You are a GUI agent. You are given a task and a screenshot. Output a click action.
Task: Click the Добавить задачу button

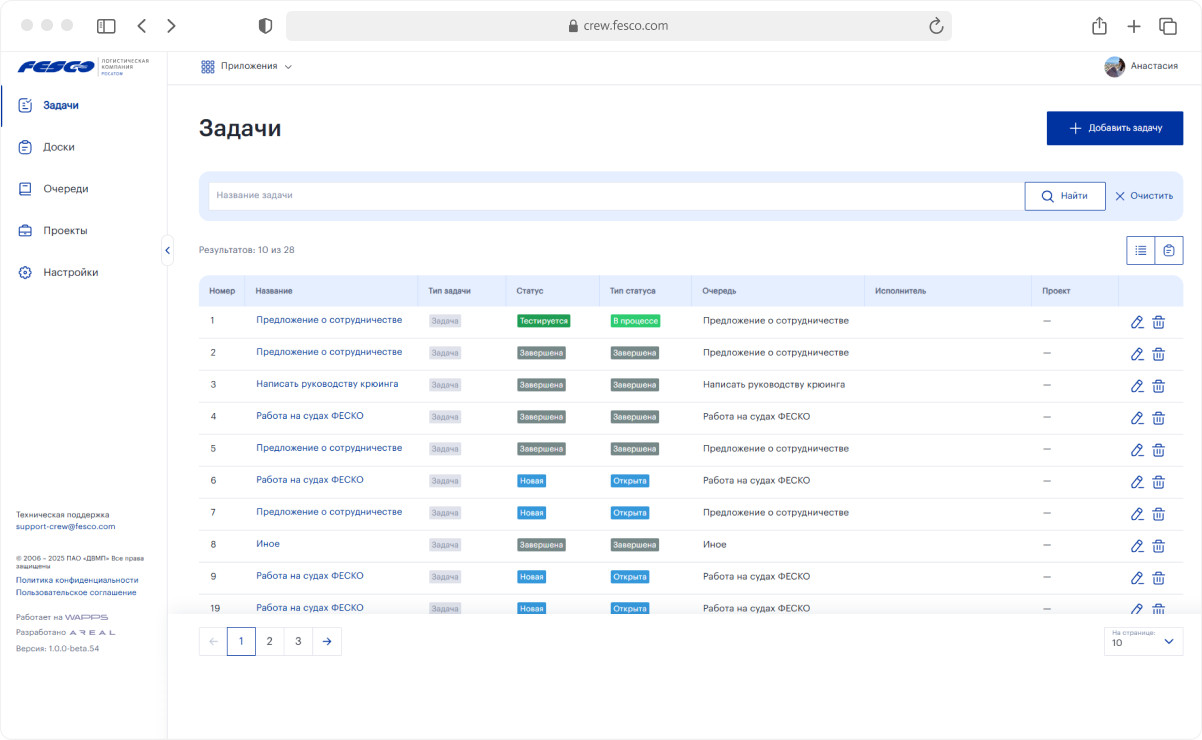[x=1114, y=128]
